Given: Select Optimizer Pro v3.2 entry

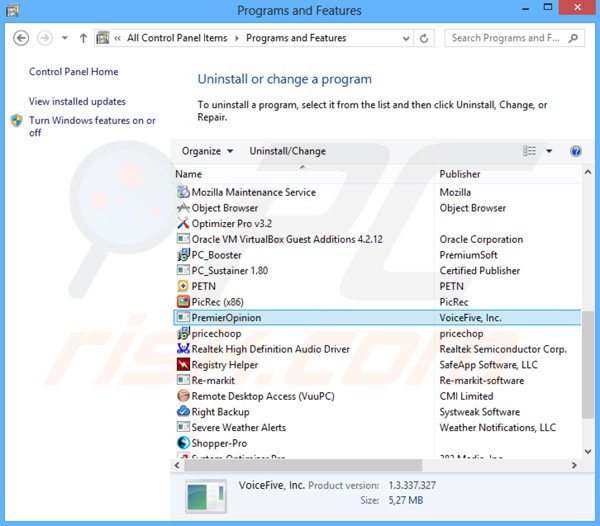Looking at the screenshot, I should pos(232,224).
